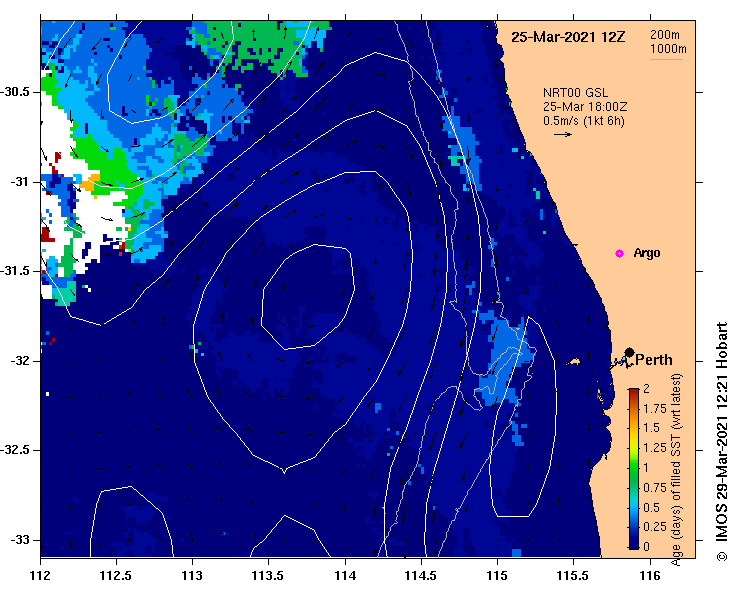Click the small Rottnest Island shape west of Perth
Viewport: 739px width, 592px height.
(574, 362)
